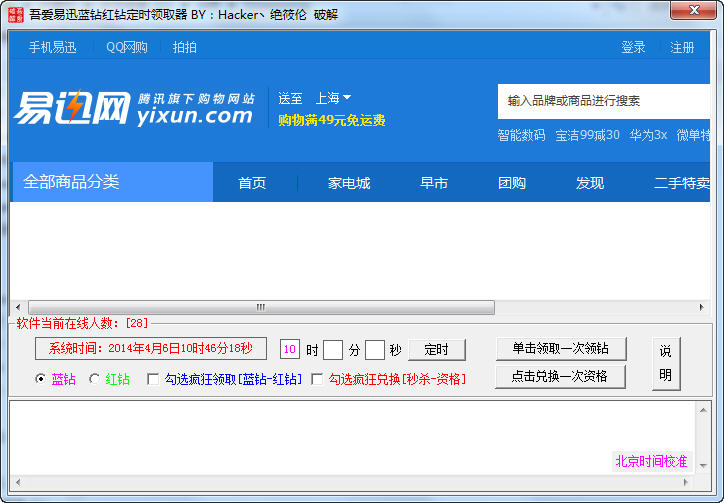Click the minute (分) input field
The width and height of the screenshot is (724, 503).
coord(333,350)
